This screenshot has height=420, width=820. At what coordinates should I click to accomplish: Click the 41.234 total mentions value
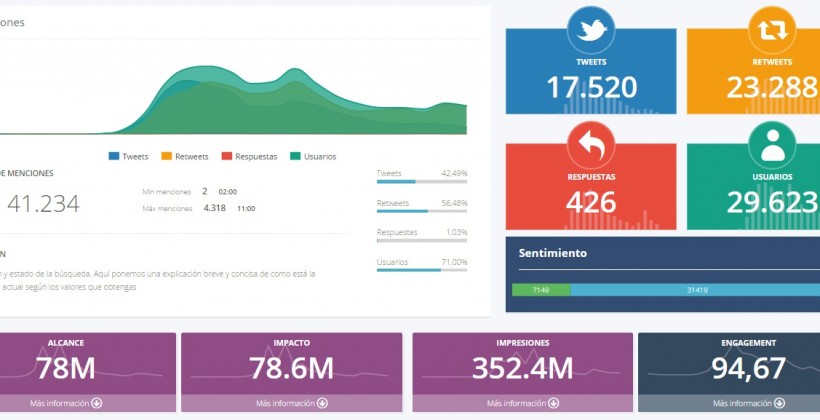[43, 204]
